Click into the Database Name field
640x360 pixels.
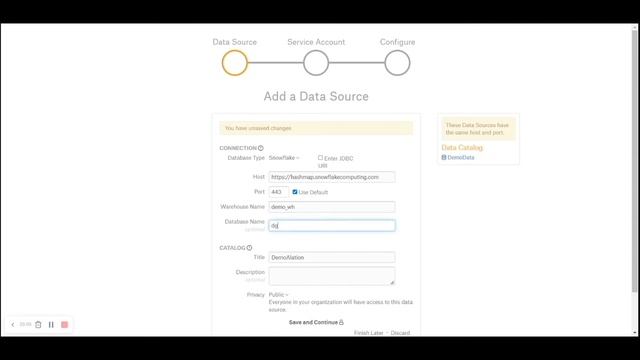(332, 225)
